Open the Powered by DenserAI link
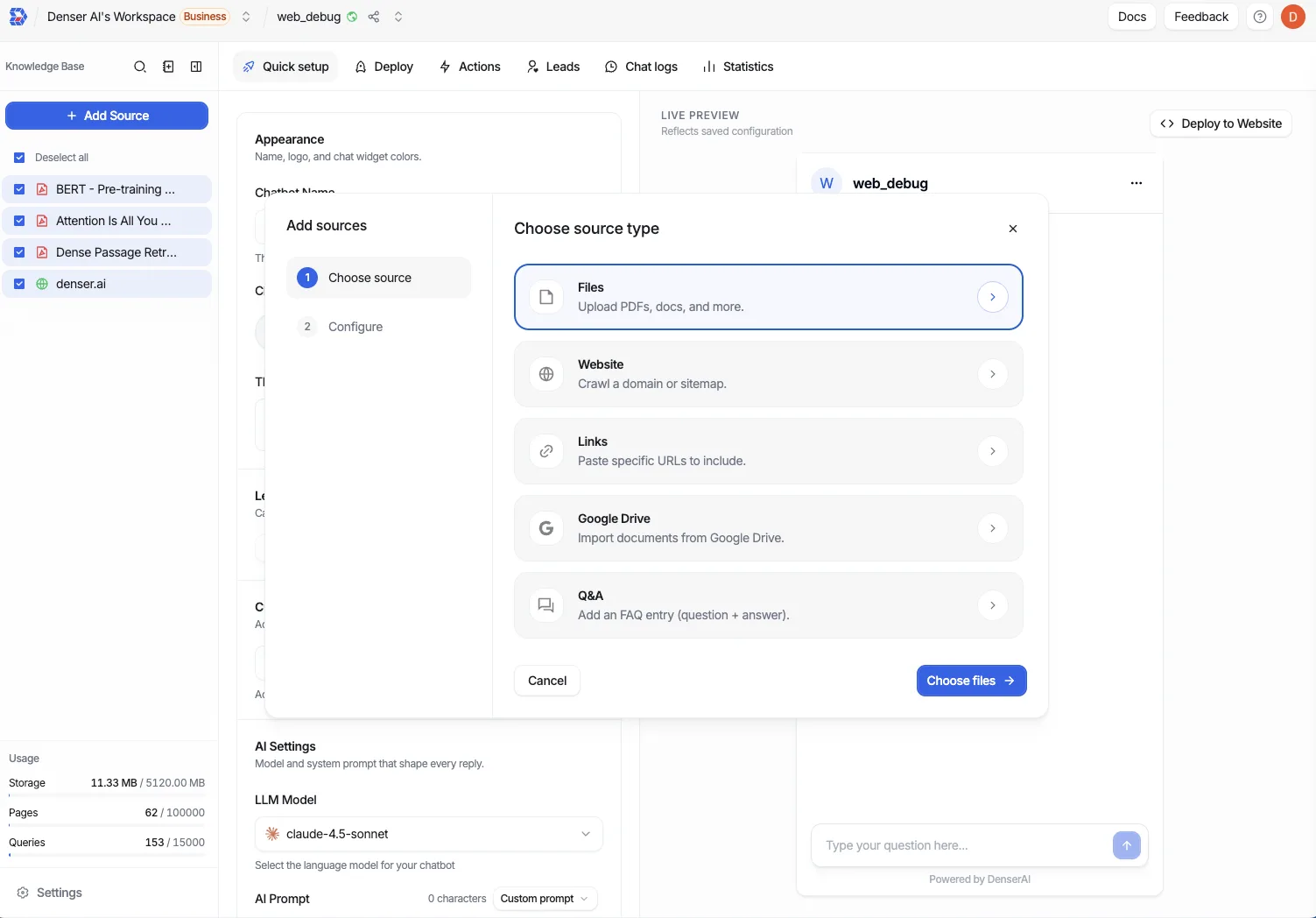The image size is (1316, 918). click(x=980, y=879)
